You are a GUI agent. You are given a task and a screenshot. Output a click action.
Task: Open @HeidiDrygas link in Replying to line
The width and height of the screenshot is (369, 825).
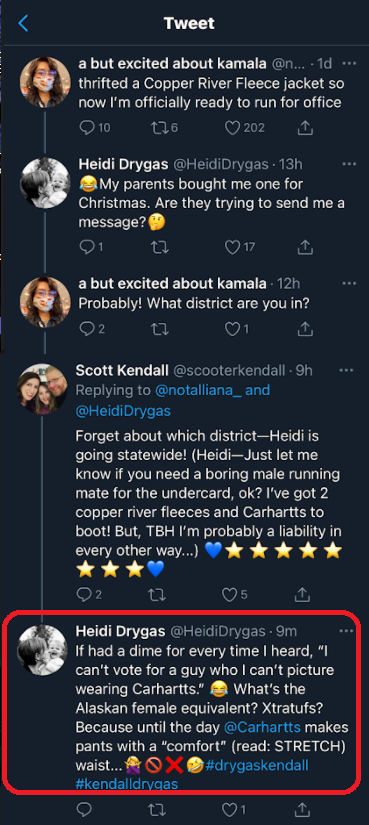coord(124,411)
